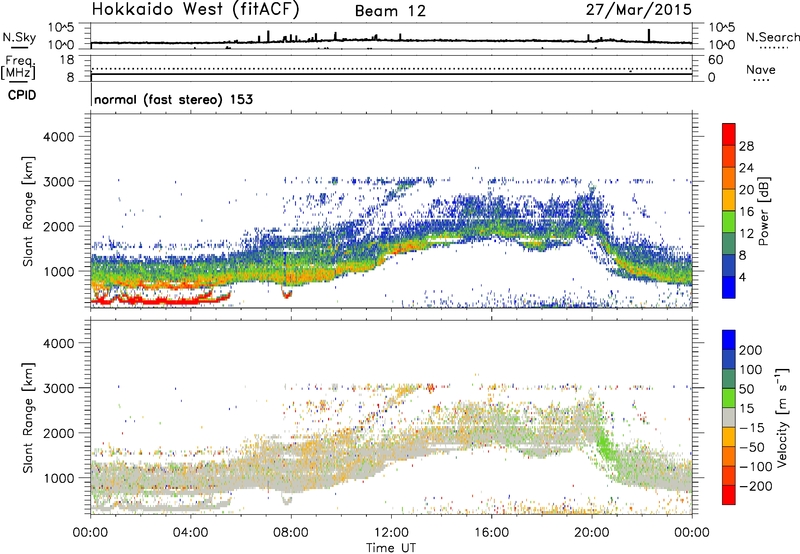Click power colorbar value '28'

[746, 146]
